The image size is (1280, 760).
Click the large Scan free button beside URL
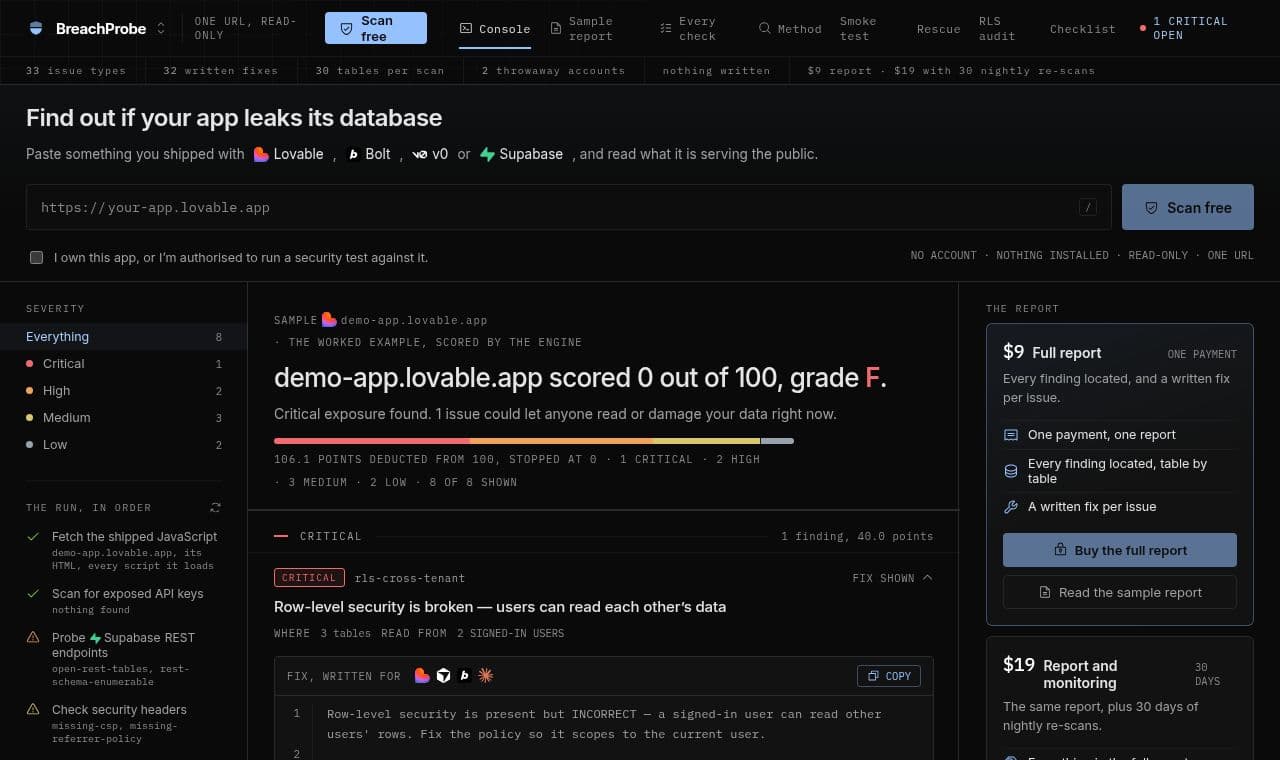1187,207
